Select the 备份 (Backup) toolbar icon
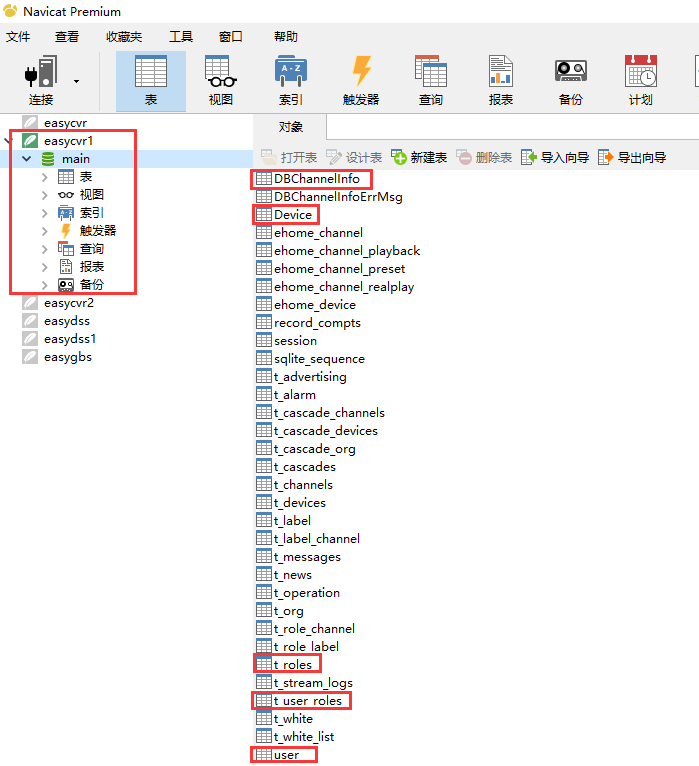The image size is (699, 766). click(571, 81)
